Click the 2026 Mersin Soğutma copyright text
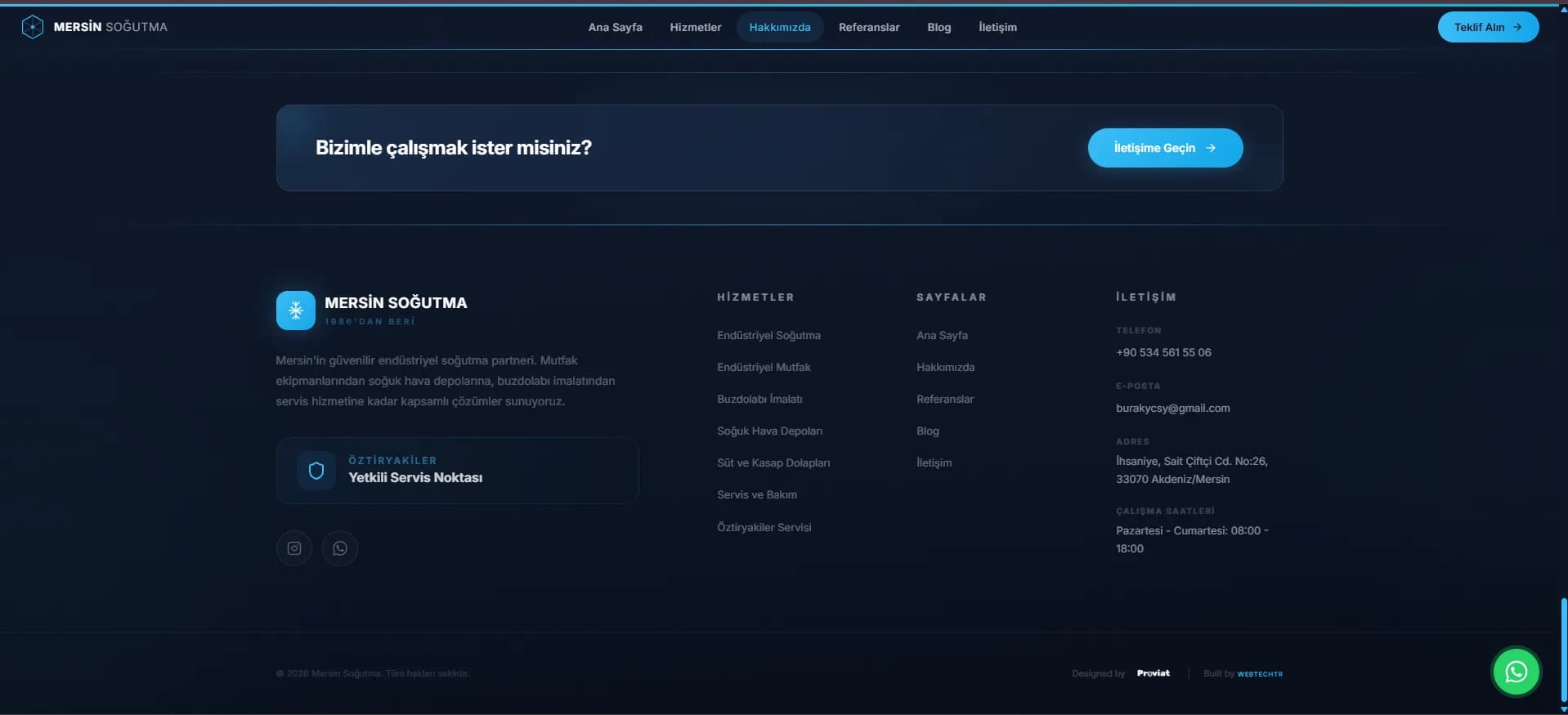Image resolution: width=1568 pixels, height=715 pixels. click(x=373, y=673)
